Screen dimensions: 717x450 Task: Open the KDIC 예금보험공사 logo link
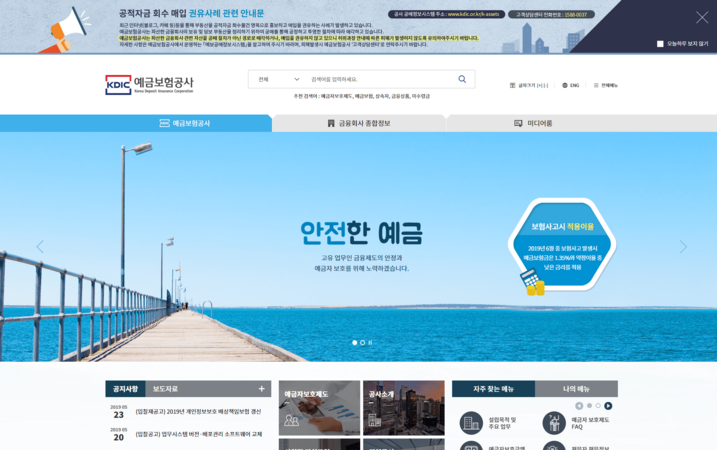(150, 85)
